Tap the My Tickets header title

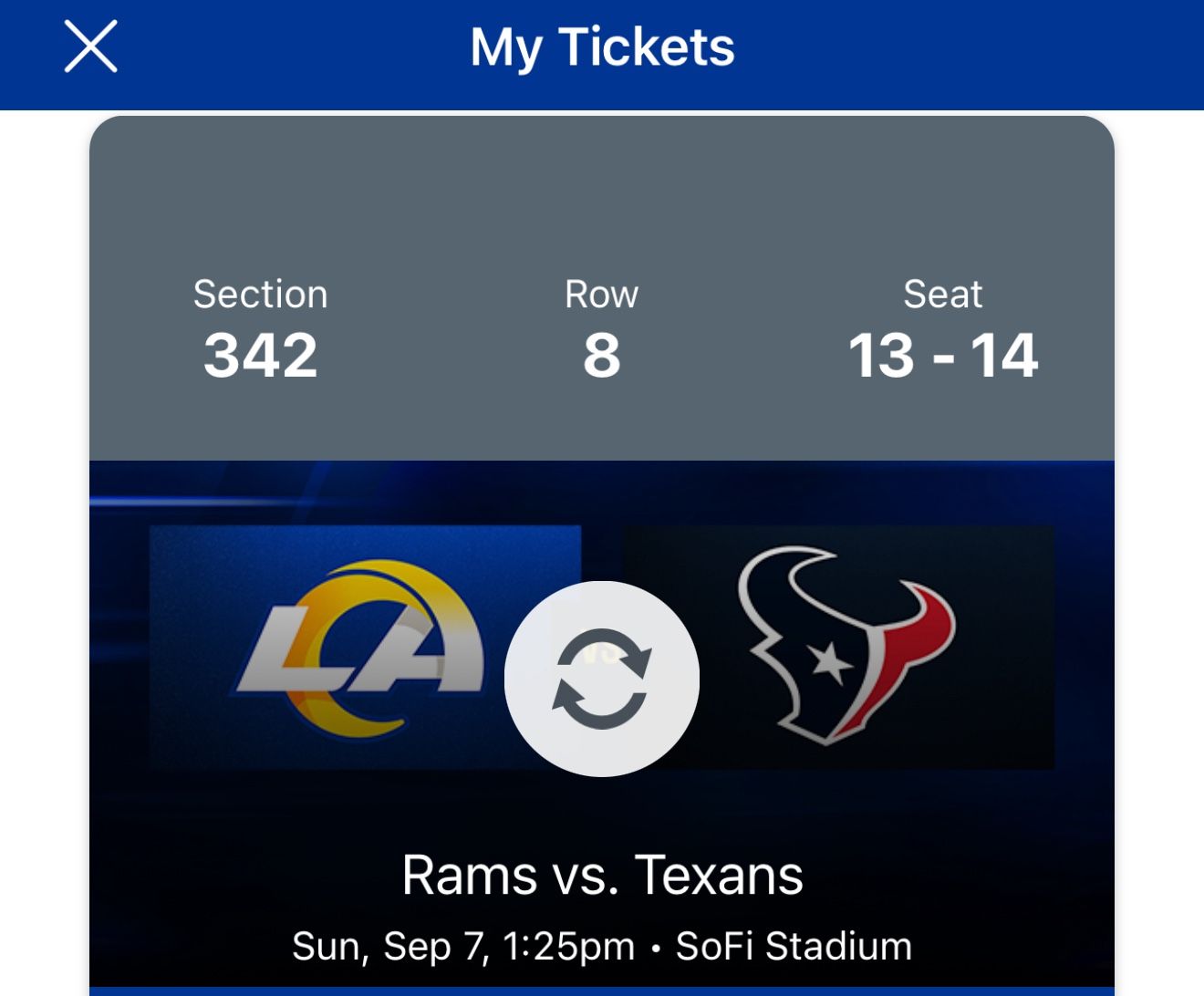(602, 47)
